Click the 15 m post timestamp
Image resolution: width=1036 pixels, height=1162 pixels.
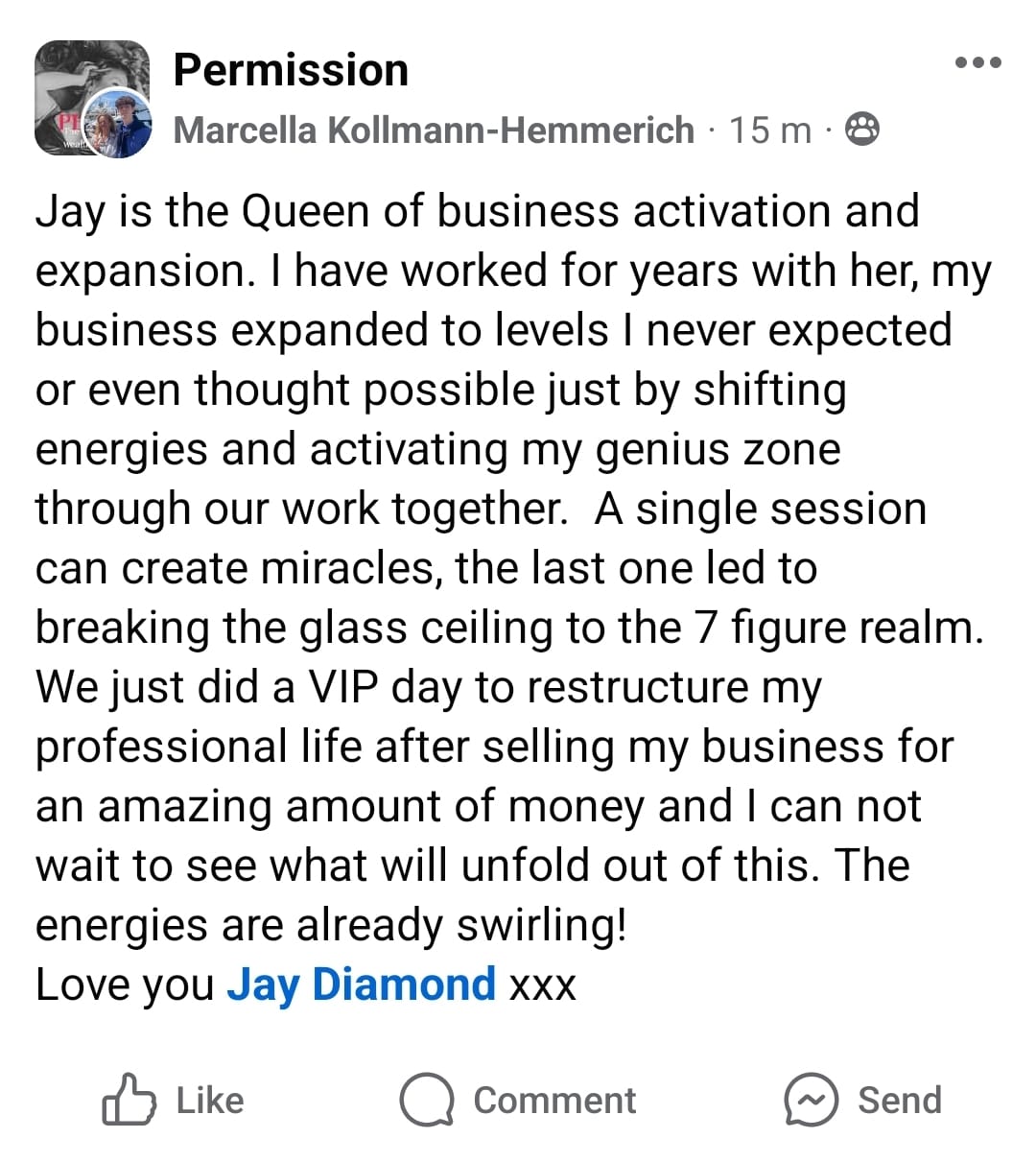click(x=769, y=130)
